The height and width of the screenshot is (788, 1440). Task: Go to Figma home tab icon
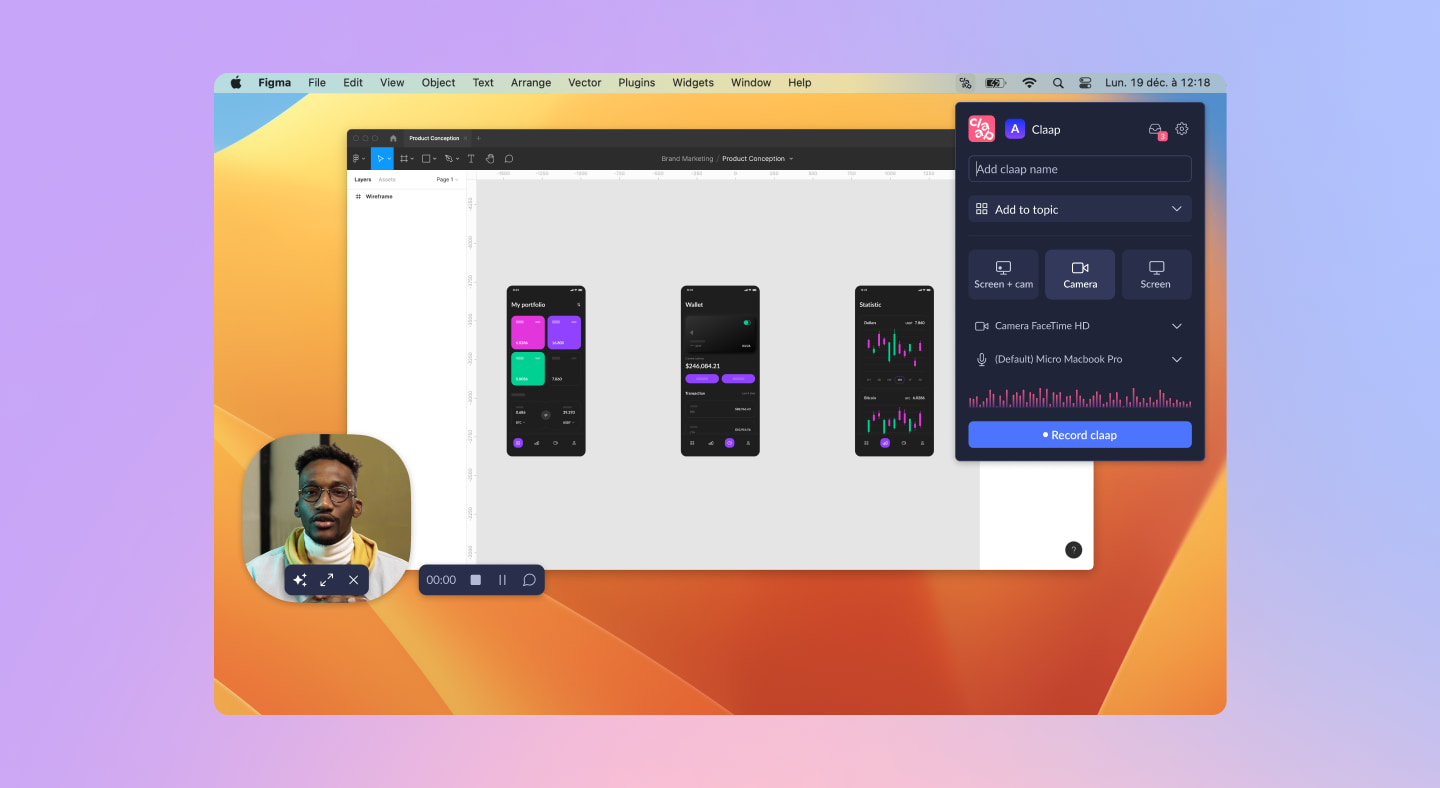393,138
